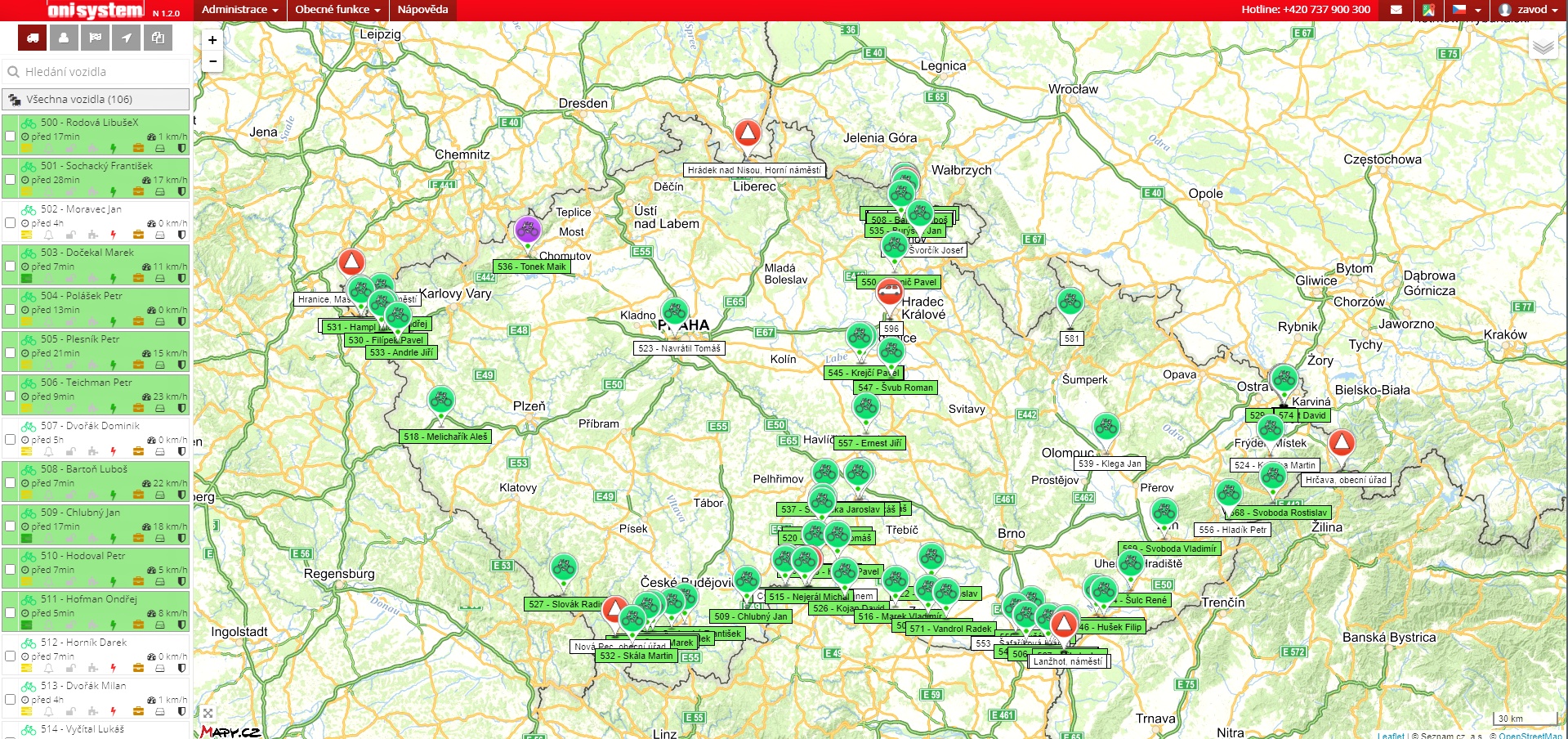1568x739 pixels.
Task: Click map label 557 - Ernest Jiří
Action: point(869,443)
